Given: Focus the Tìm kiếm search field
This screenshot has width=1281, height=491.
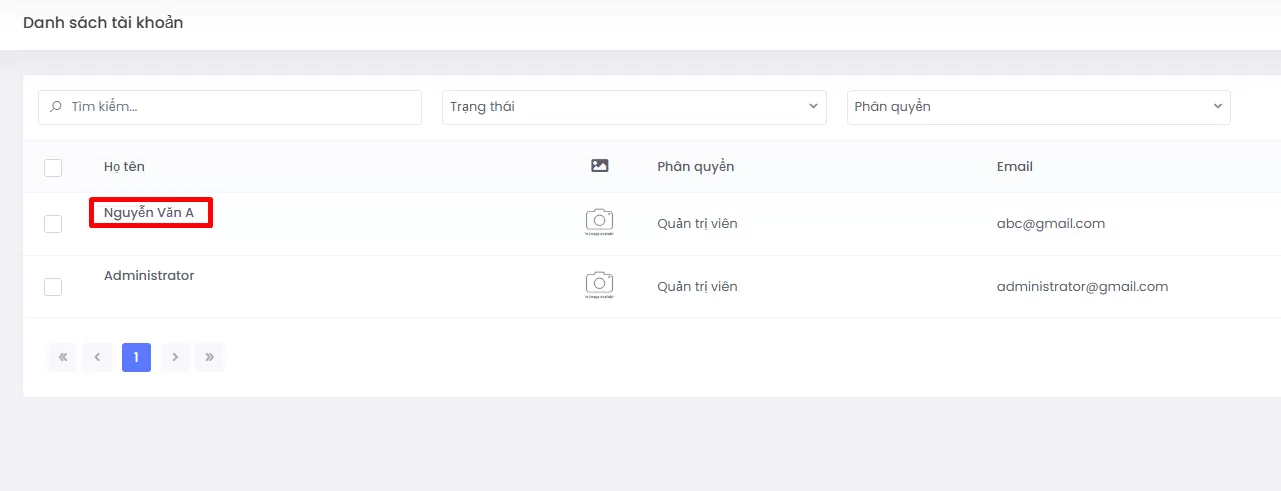Looking at the screenshot, I should coord(240,107).
